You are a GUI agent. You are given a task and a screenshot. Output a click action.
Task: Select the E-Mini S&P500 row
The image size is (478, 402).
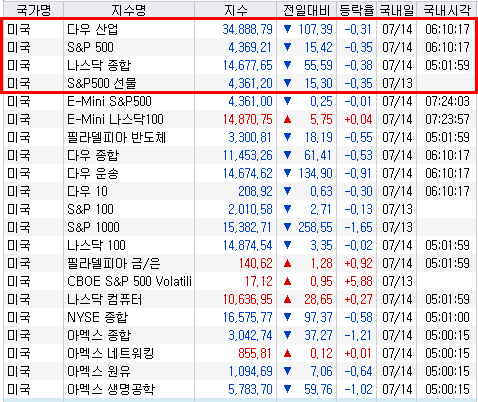click(x=240, y=101)
